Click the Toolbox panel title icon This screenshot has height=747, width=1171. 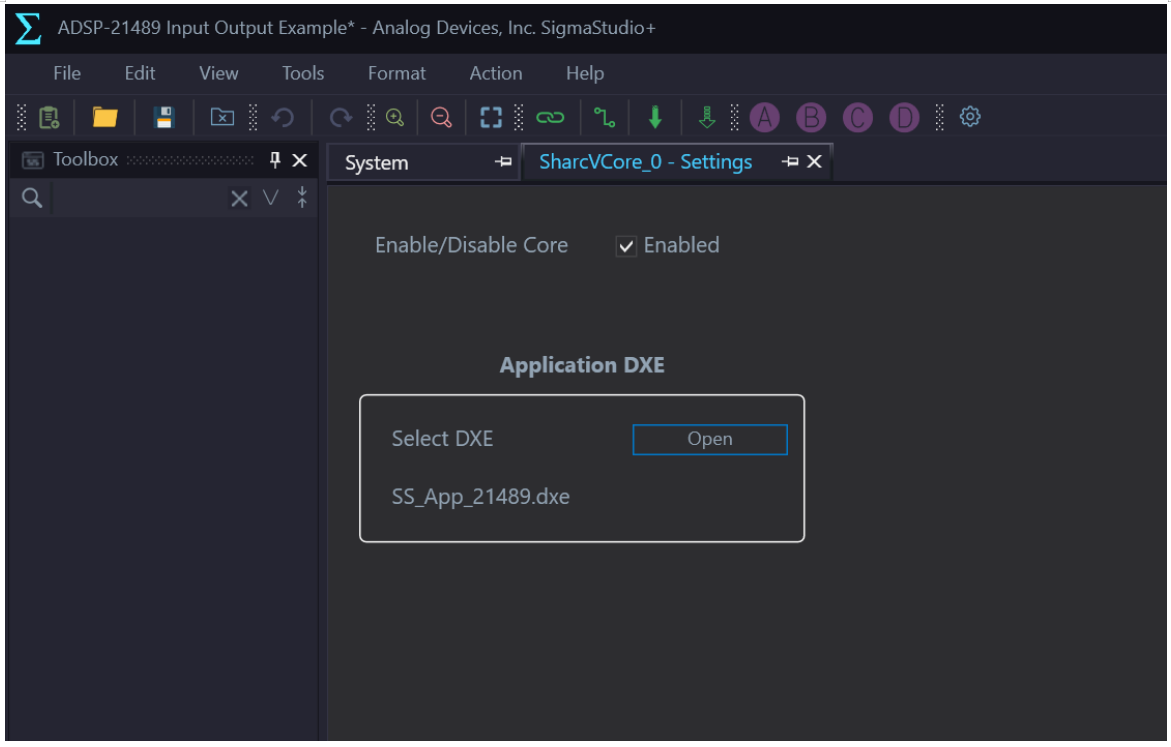pos(32,160)
